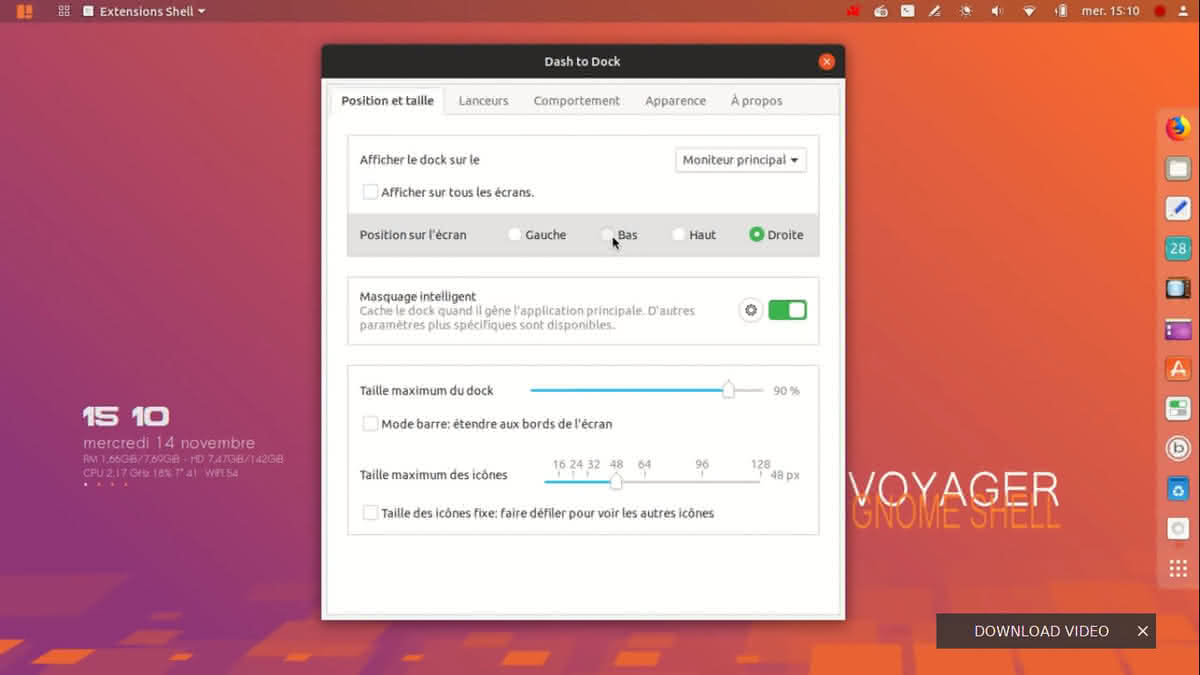
Task: Open the user account tray icon
Action: [1184, 11]
